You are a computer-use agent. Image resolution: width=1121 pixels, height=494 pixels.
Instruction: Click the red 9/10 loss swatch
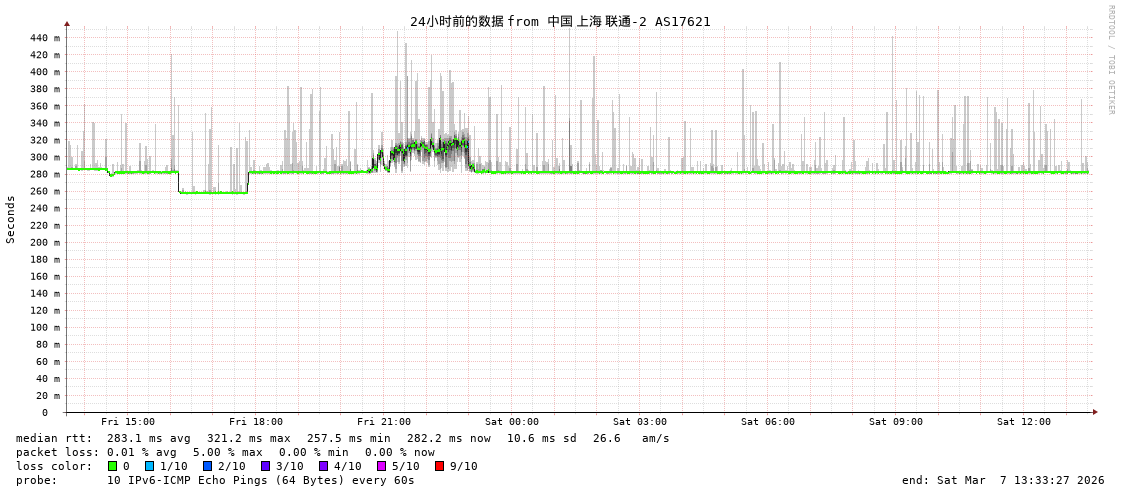[439, 466]
